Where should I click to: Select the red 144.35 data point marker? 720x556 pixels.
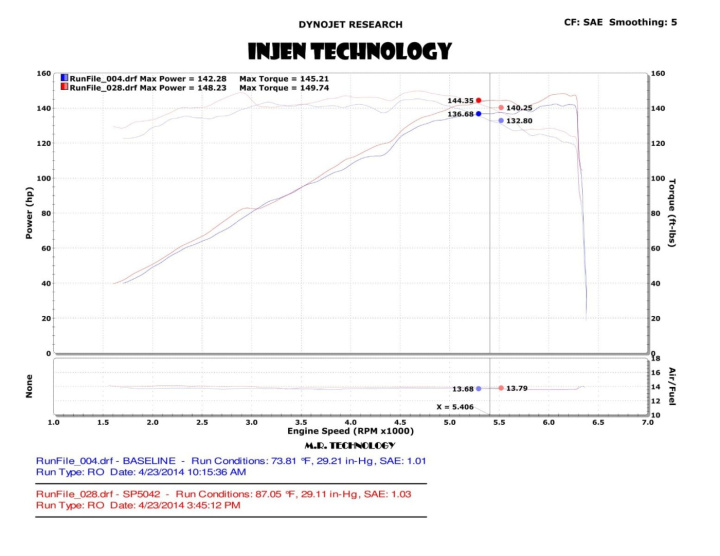click(478, 100)
